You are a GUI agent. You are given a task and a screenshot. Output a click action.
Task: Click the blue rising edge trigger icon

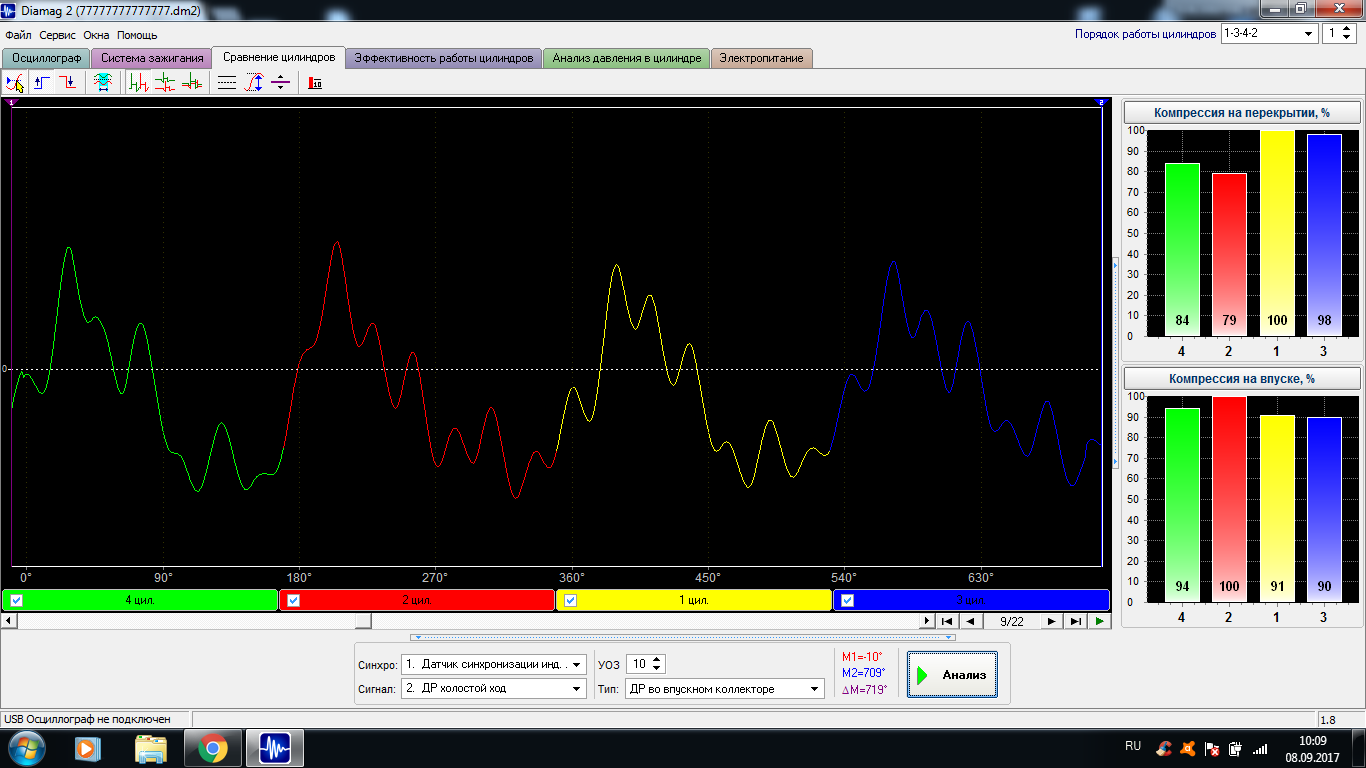tap(42, 83)
